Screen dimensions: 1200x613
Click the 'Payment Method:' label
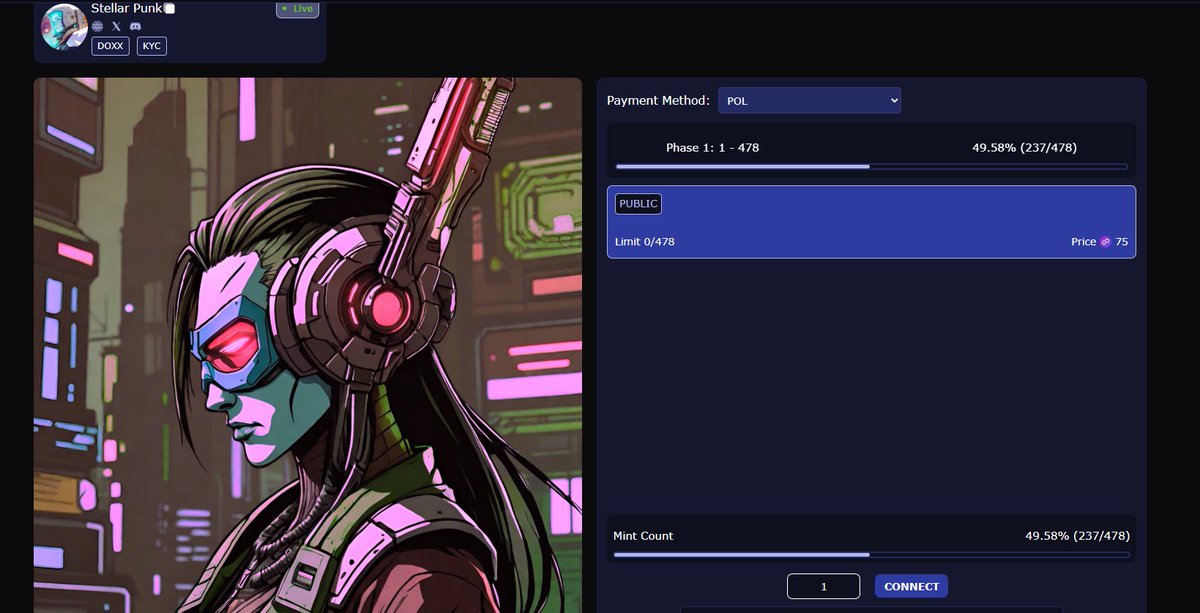[x=659, y=101]
